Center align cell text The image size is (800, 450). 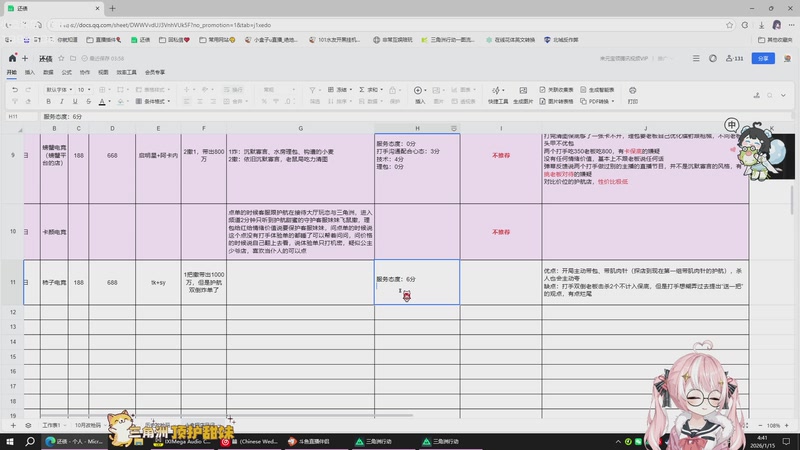[x=200, y=102]
